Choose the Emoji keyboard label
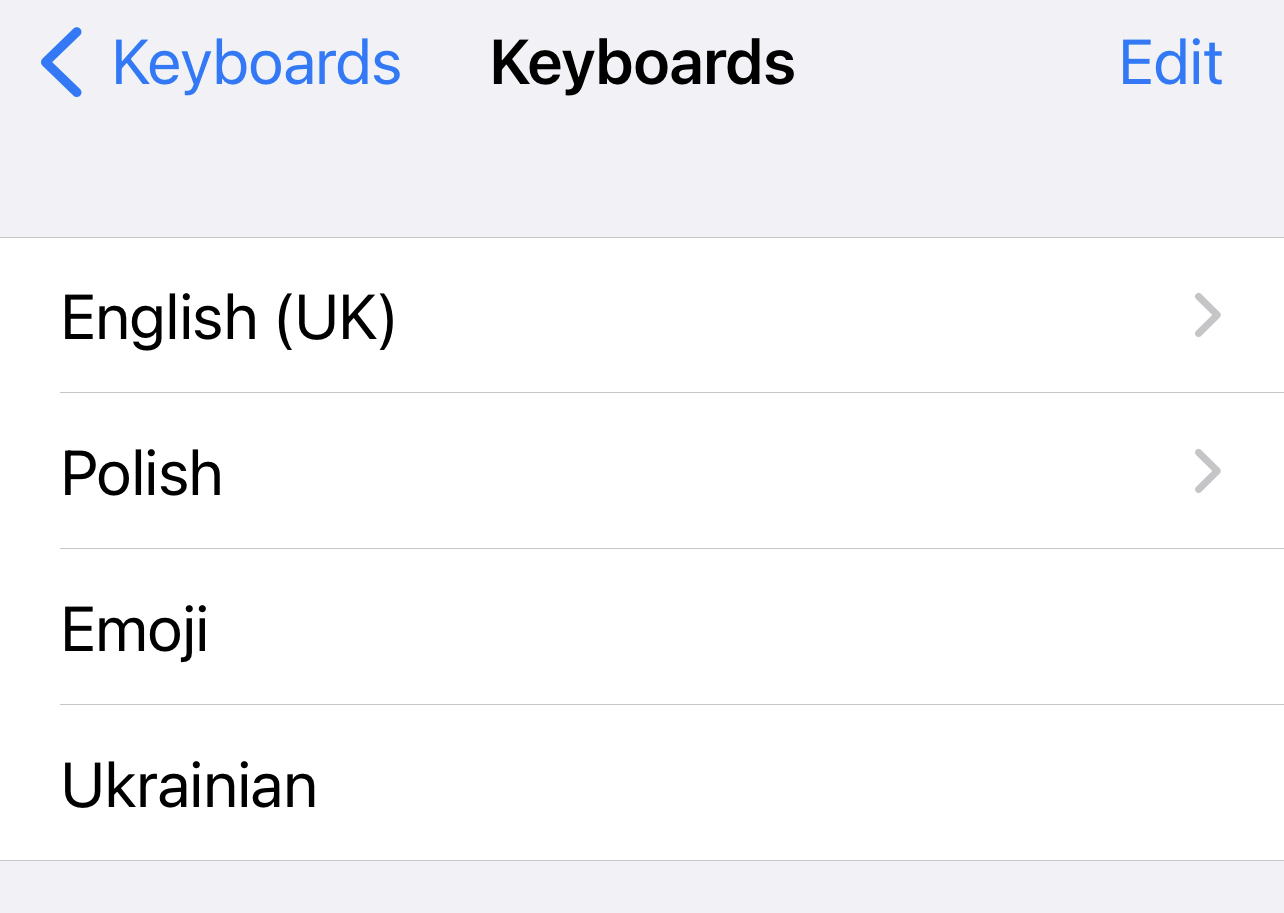The height and width of the screenshot is (913, 1284). click(135, 630)
